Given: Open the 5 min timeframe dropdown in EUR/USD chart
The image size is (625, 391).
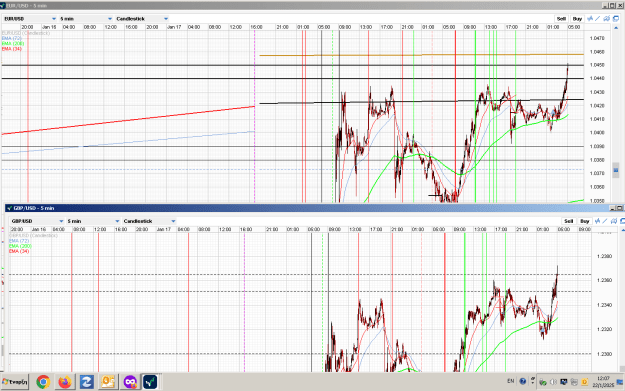Looking at the screenshot, I should tap(86, 19).
